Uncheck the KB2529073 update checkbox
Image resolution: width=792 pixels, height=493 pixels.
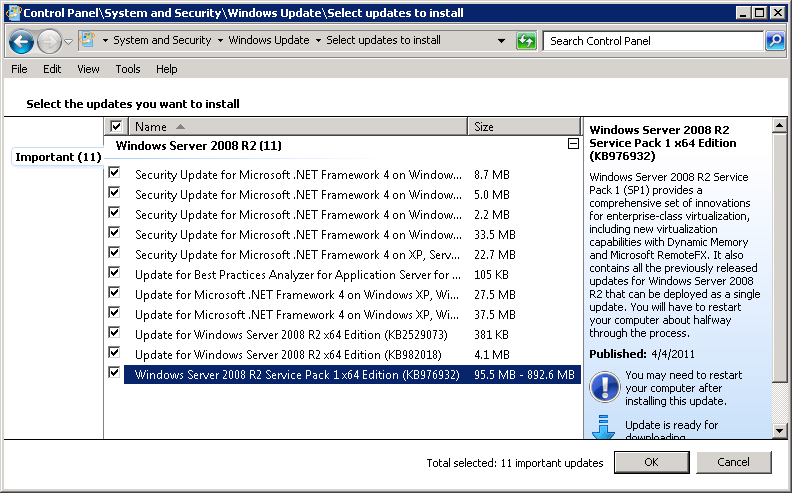point(114,332)
